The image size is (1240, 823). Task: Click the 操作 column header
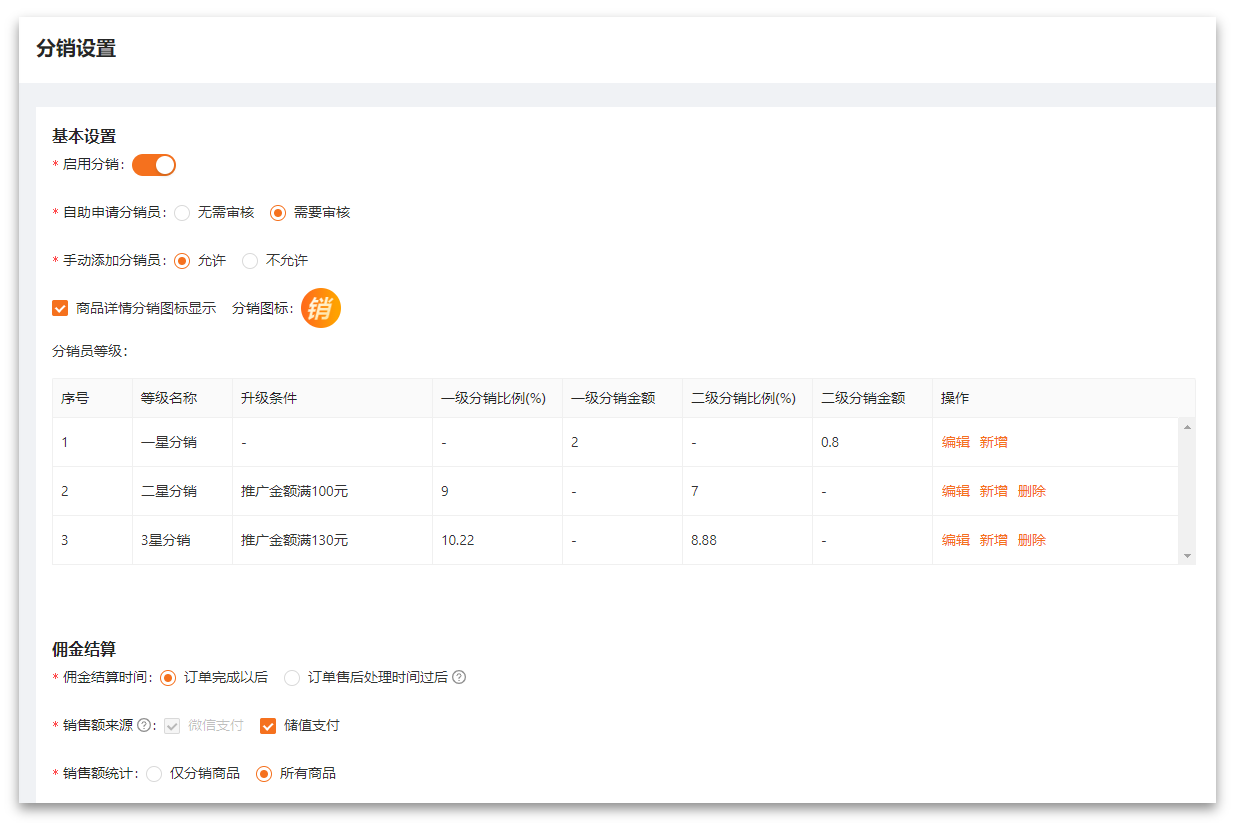point(1063,398)
